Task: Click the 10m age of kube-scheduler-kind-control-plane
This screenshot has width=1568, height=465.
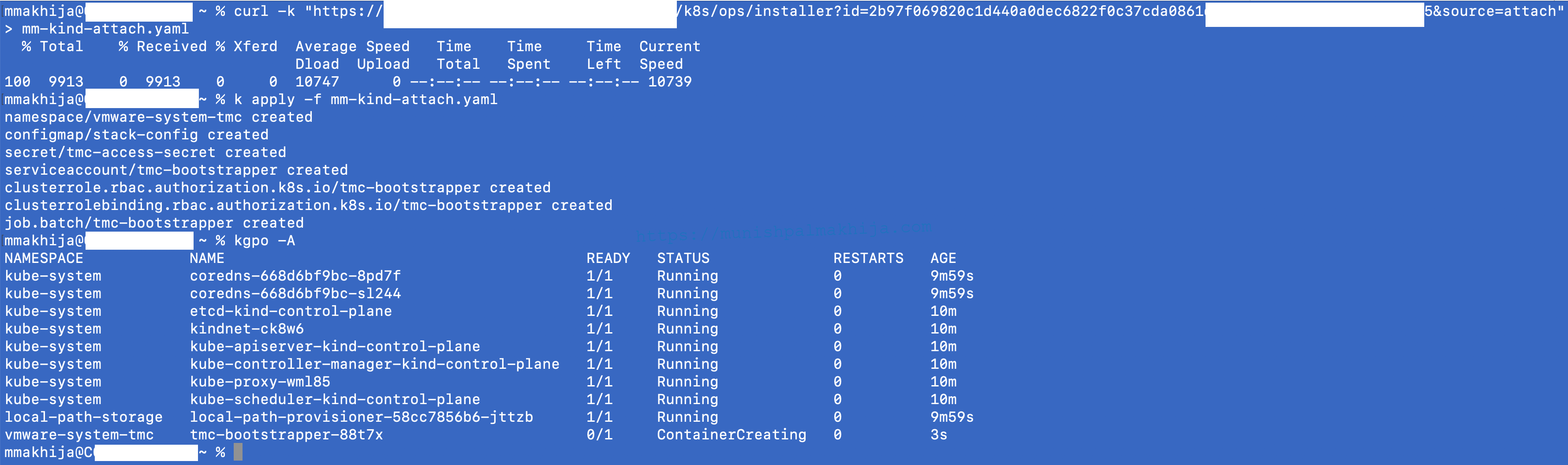Action: (943, 400)
